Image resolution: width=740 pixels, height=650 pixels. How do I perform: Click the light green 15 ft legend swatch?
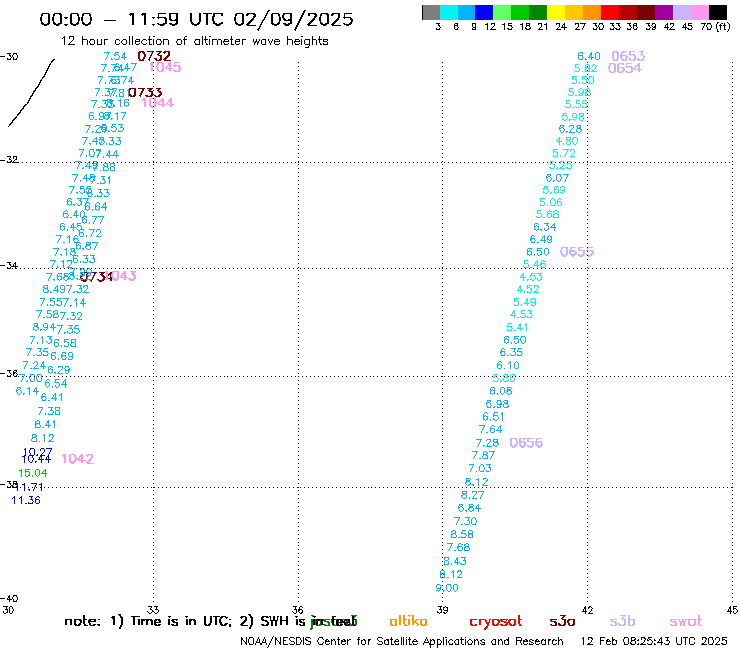coord(502,12)
